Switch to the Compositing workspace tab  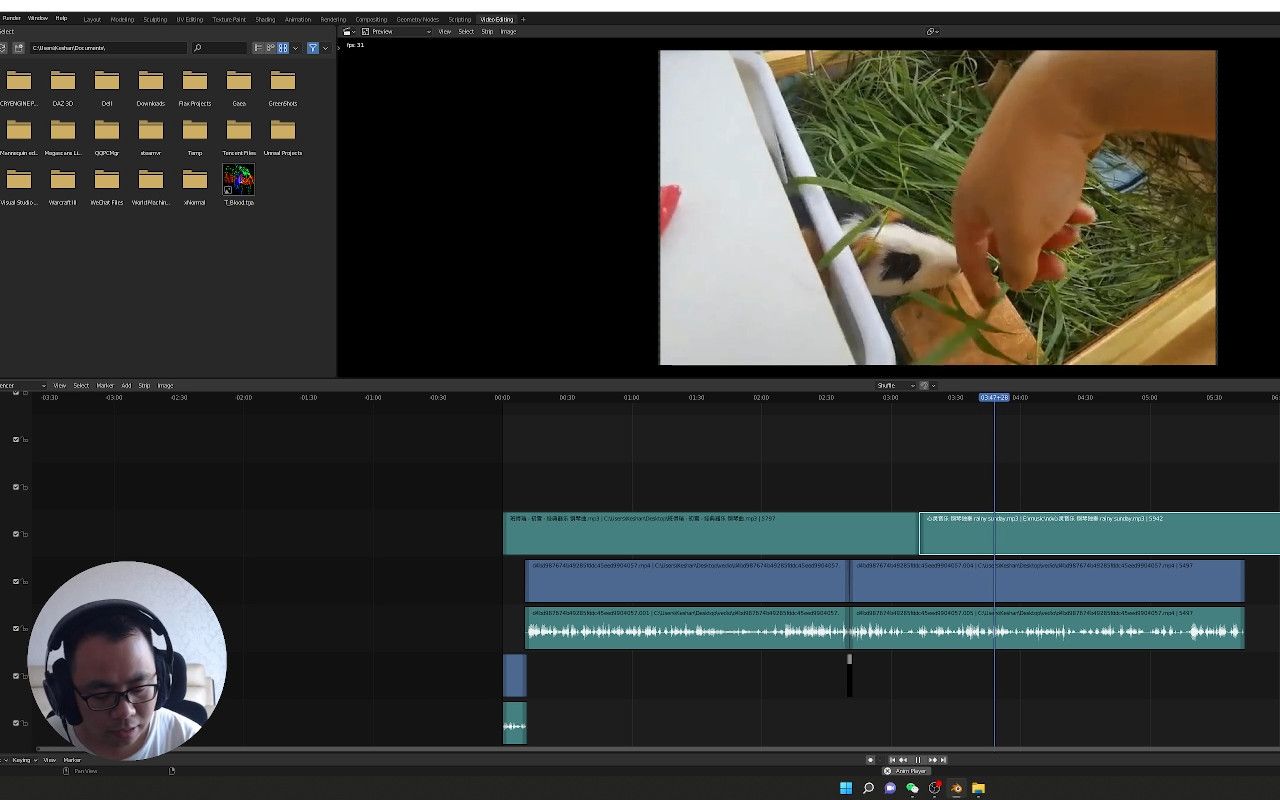[371, 18]
